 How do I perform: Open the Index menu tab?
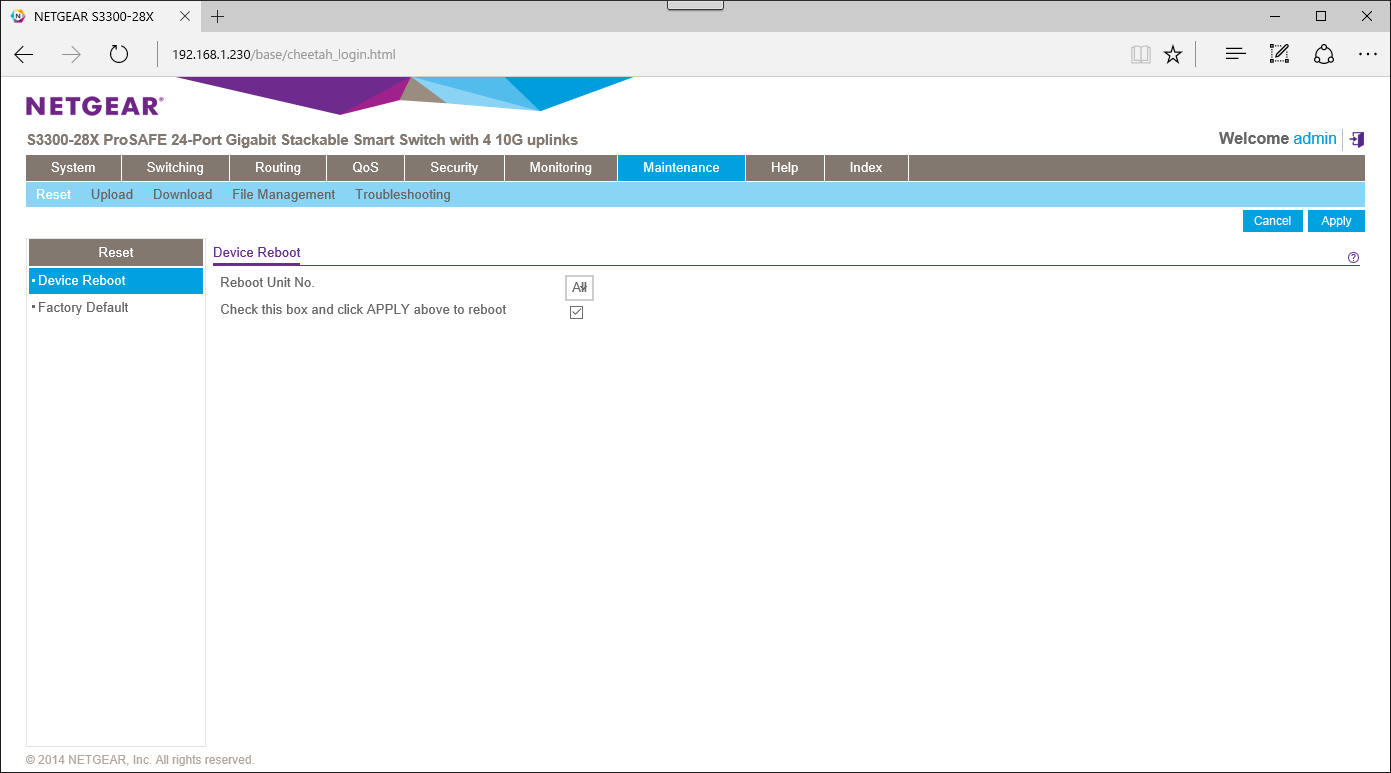pos(866,168)
